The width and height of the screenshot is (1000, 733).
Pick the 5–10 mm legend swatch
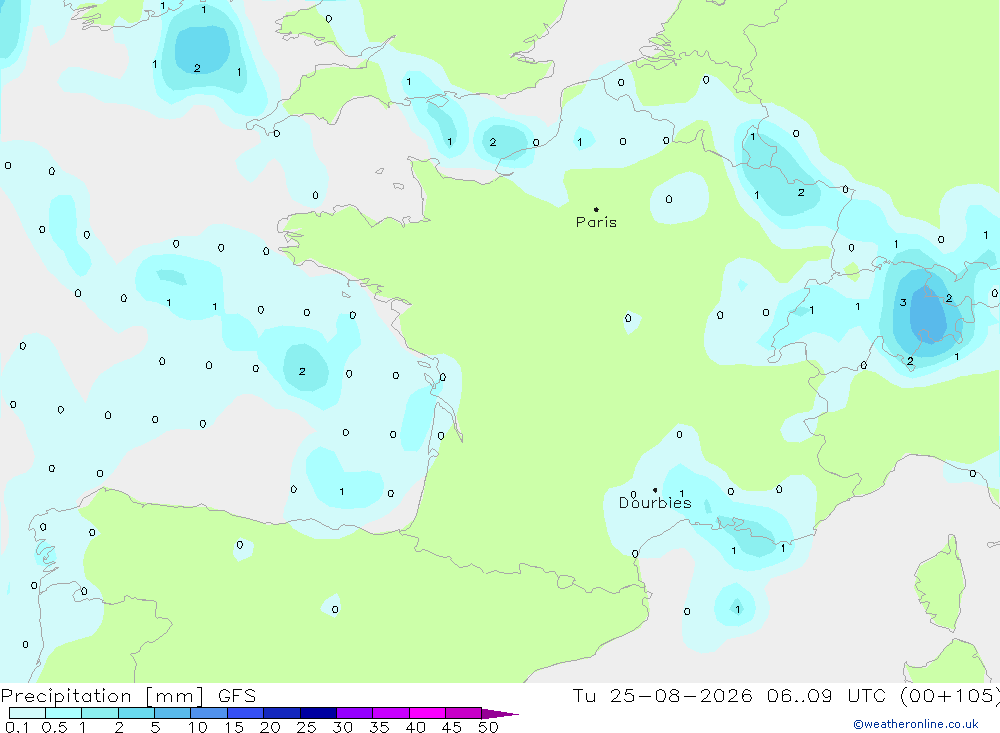coord(172,713)
